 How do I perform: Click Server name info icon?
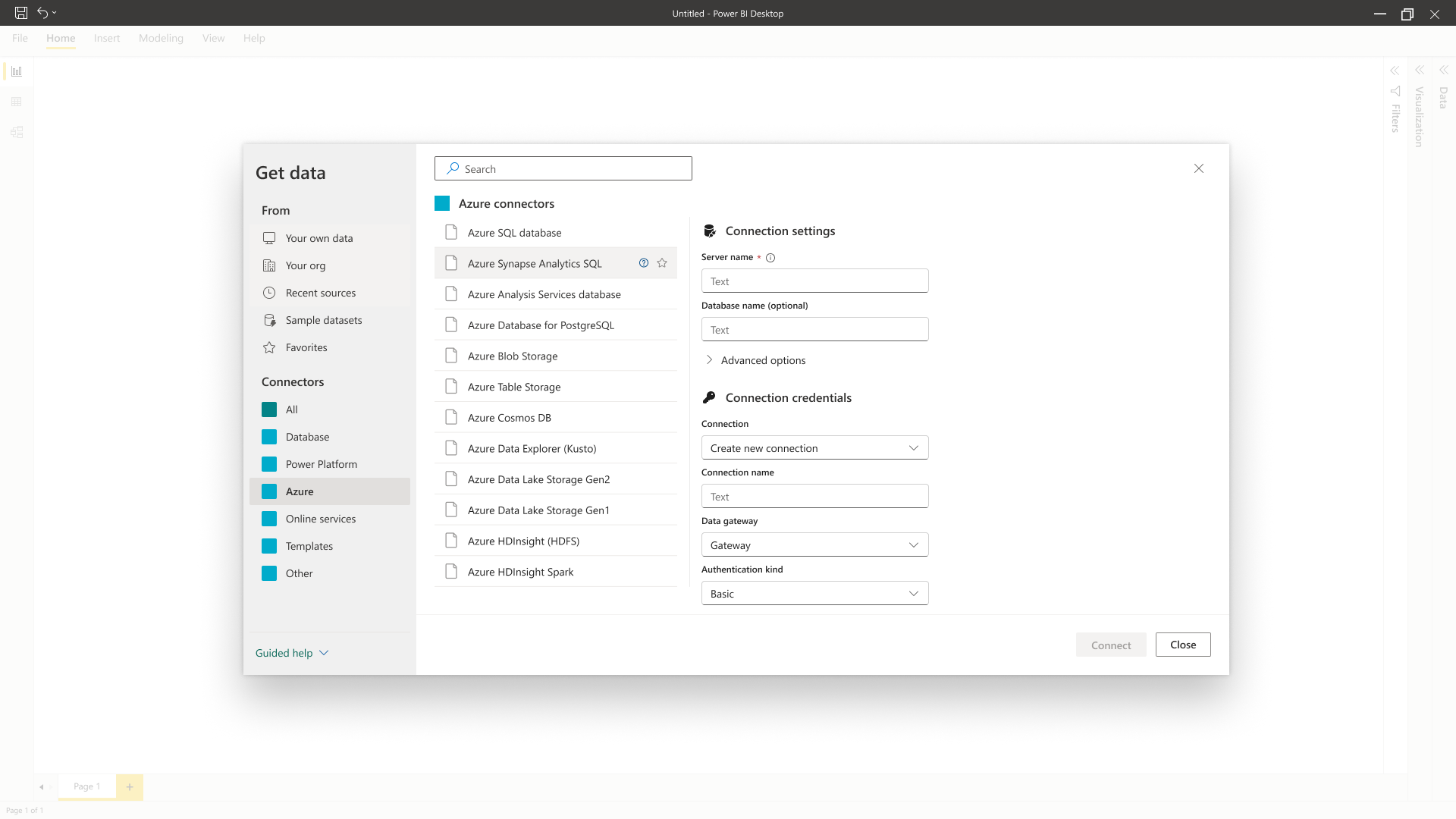[770, 258]
